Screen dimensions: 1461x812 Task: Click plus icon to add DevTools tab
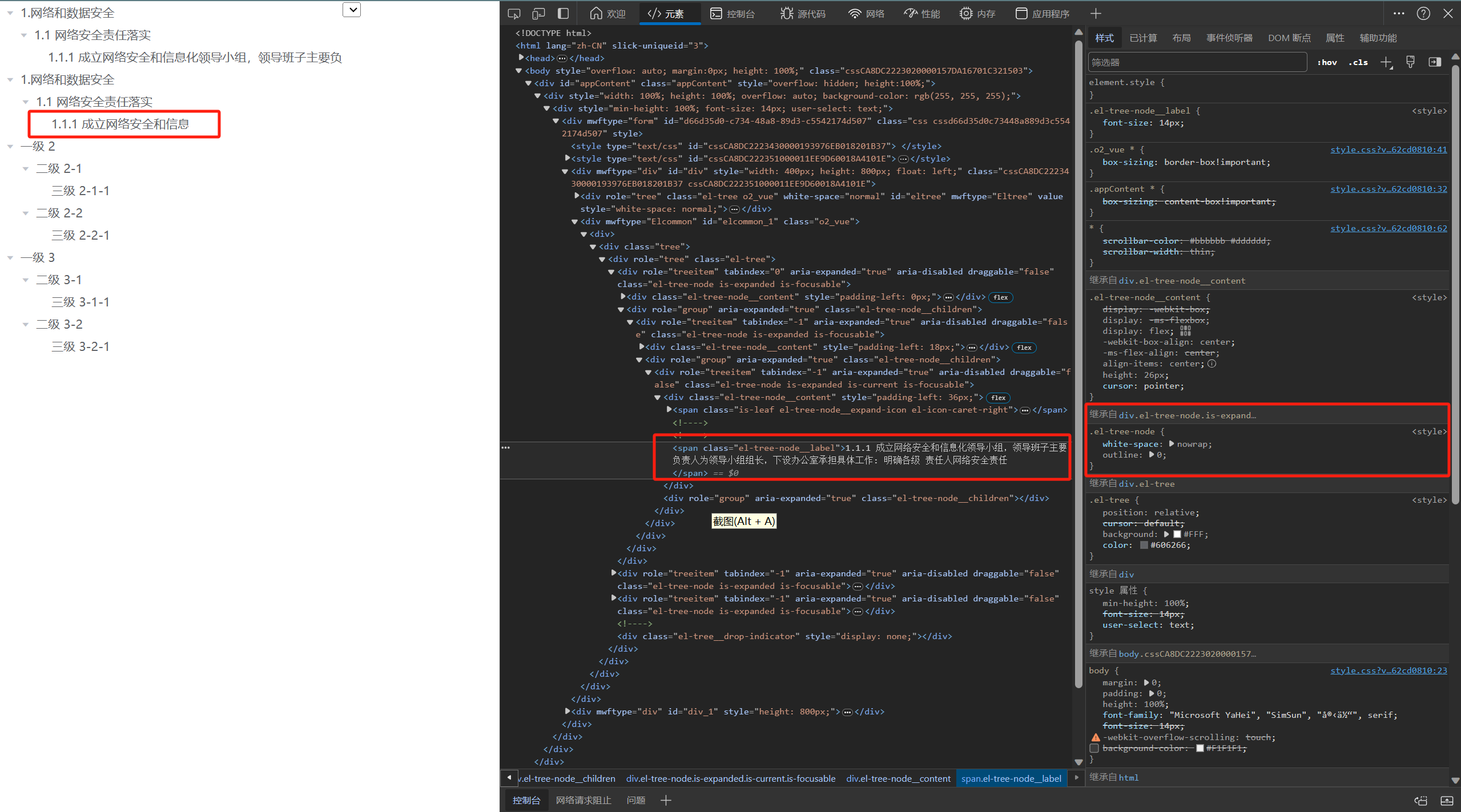coord(1096,14)
